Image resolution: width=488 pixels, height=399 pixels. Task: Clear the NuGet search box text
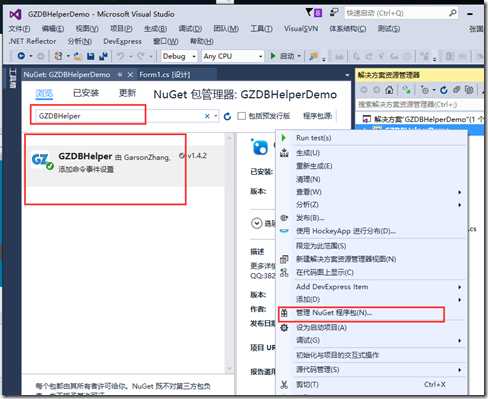(207, 116)
